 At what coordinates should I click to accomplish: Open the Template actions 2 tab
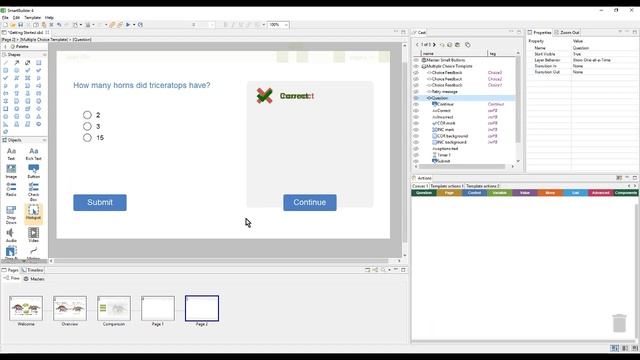pyautogui.click(x=482, y=186)
